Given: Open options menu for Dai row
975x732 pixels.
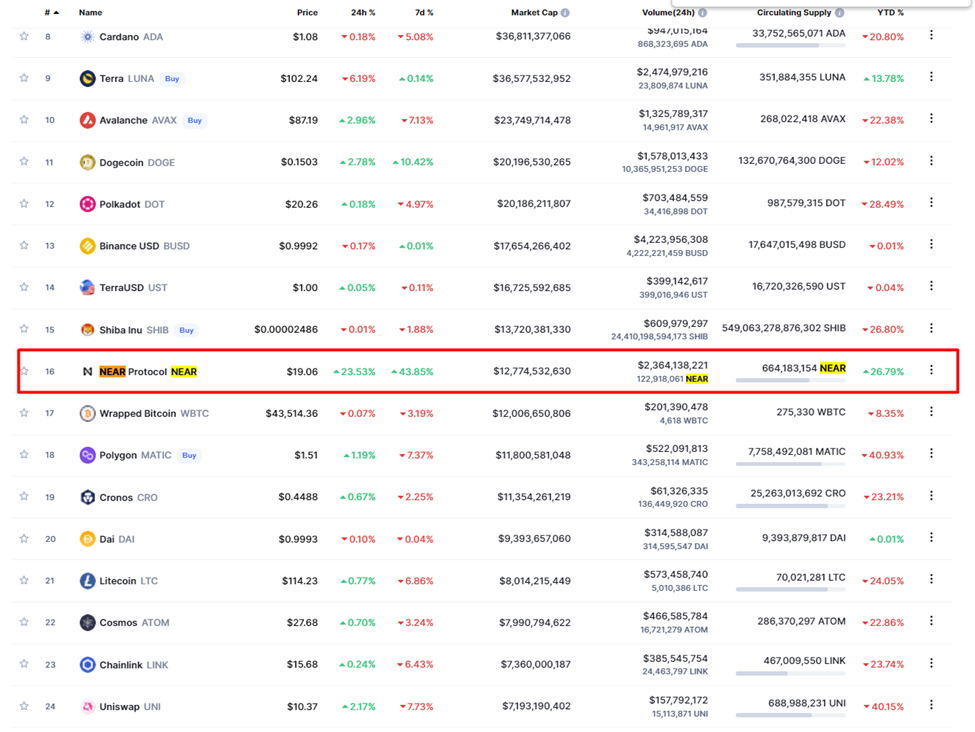Looking at the screenshot, I should 931,537.
